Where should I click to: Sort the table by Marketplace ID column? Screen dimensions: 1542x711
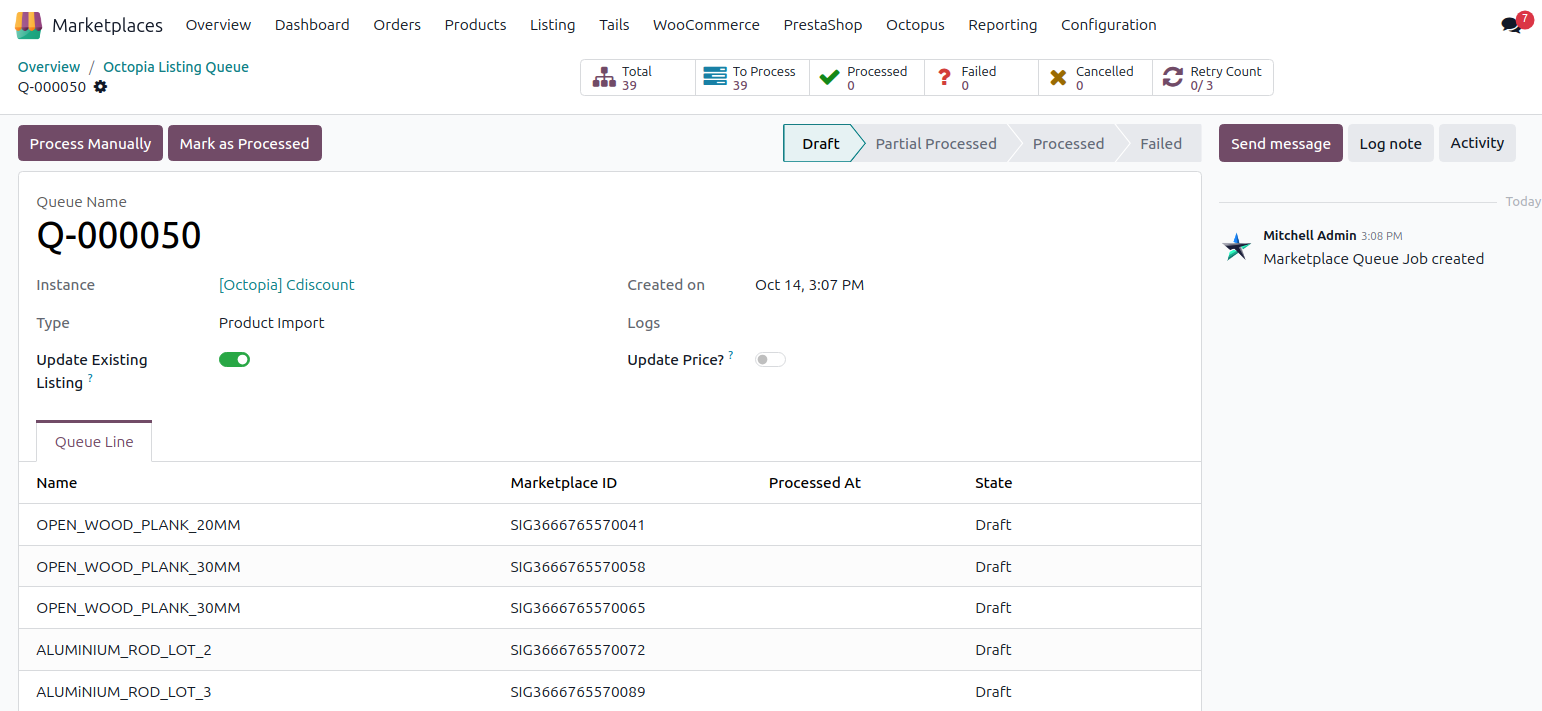coord(564,483)
